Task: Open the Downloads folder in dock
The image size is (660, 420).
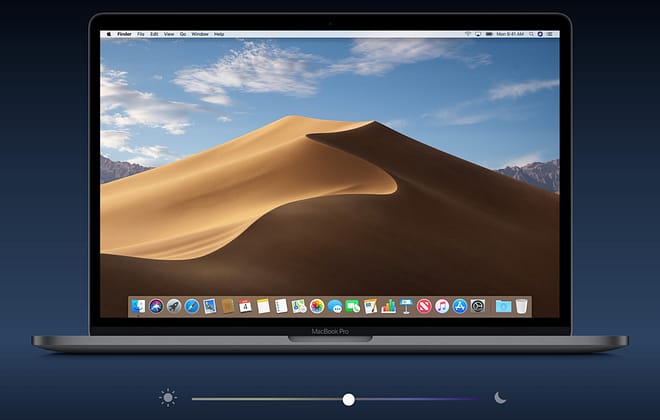Action: 502,306
